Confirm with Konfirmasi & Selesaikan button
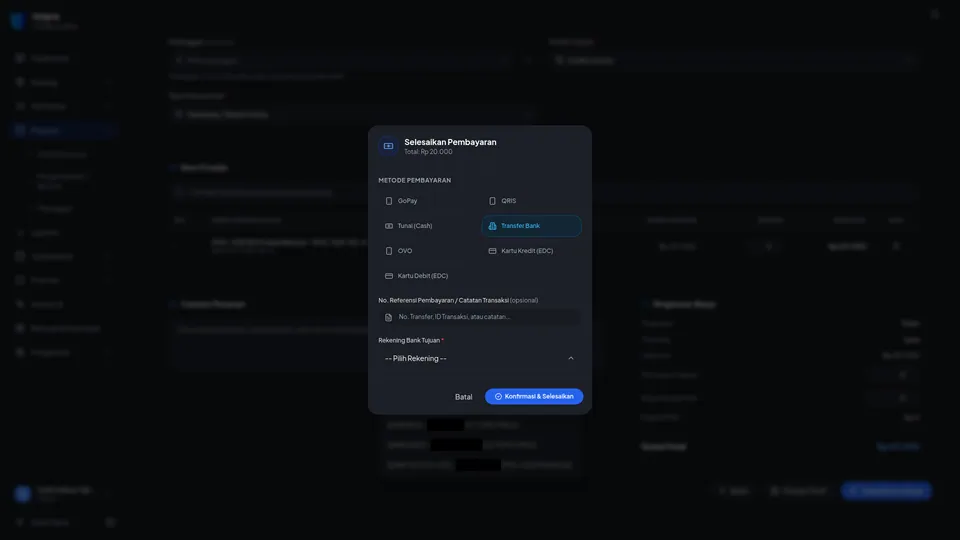 click(534, 397)
